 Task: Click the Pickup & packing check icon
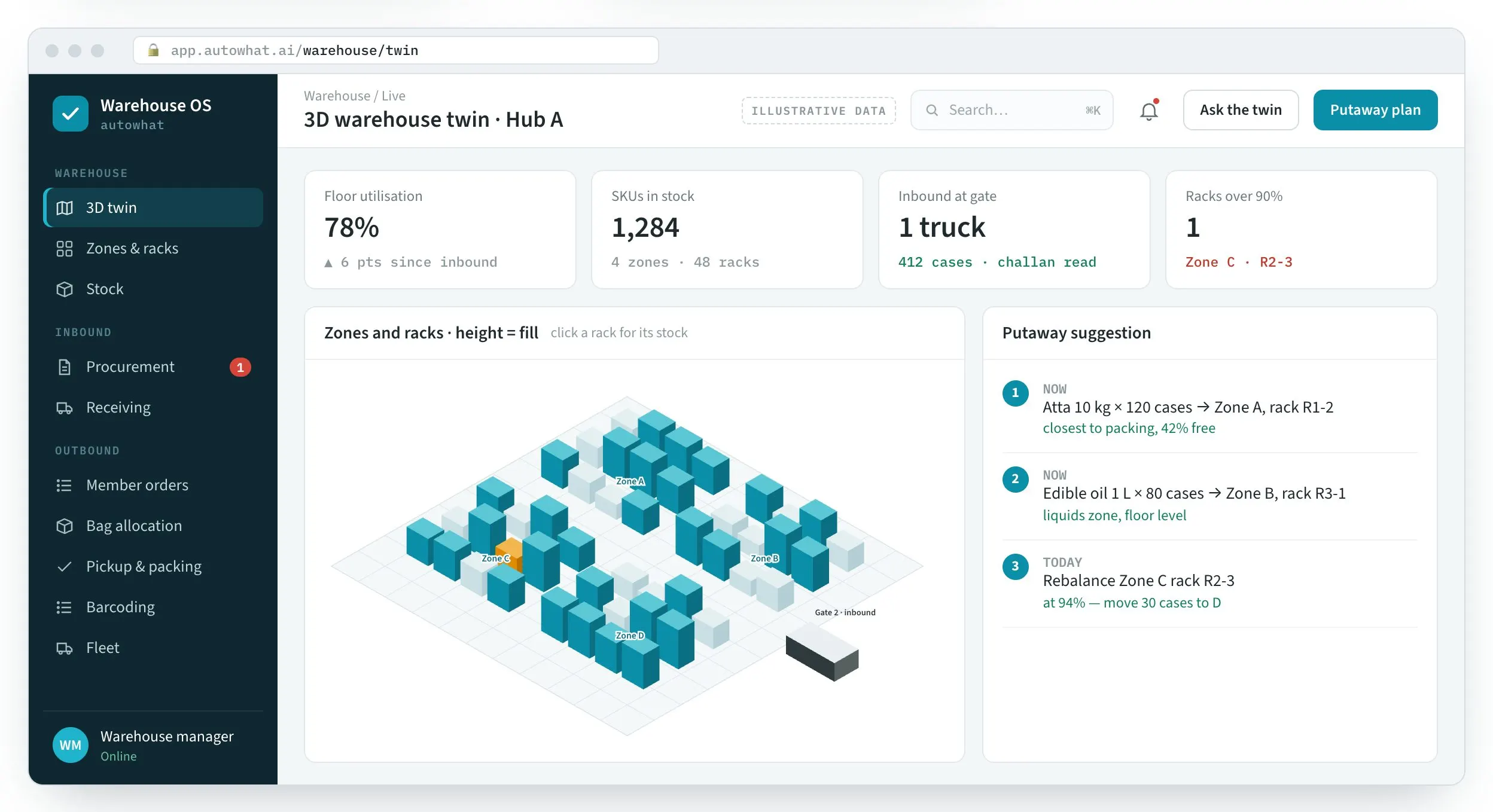[x=65, y=566]
